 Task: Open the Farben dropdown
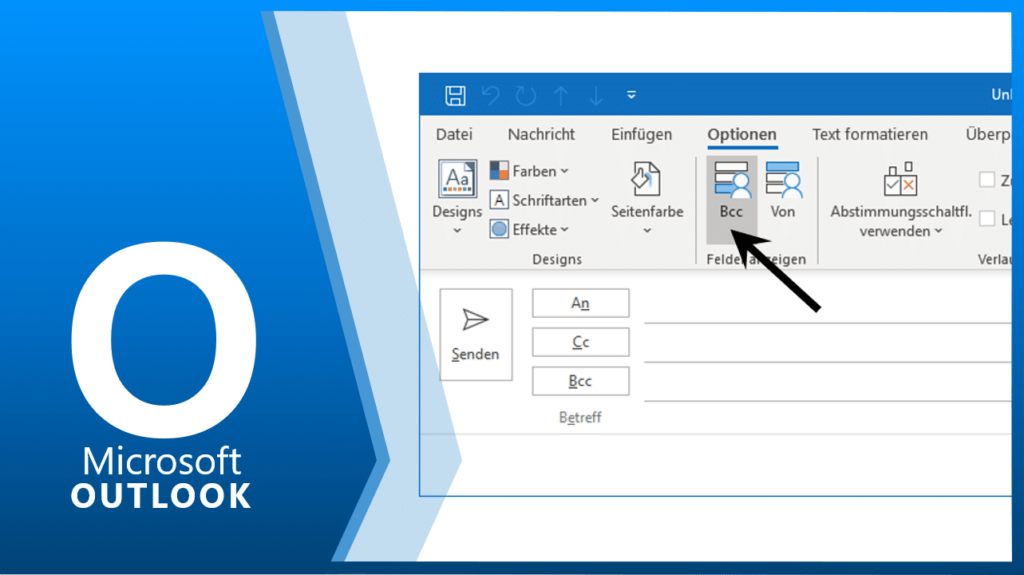point(529,171)
